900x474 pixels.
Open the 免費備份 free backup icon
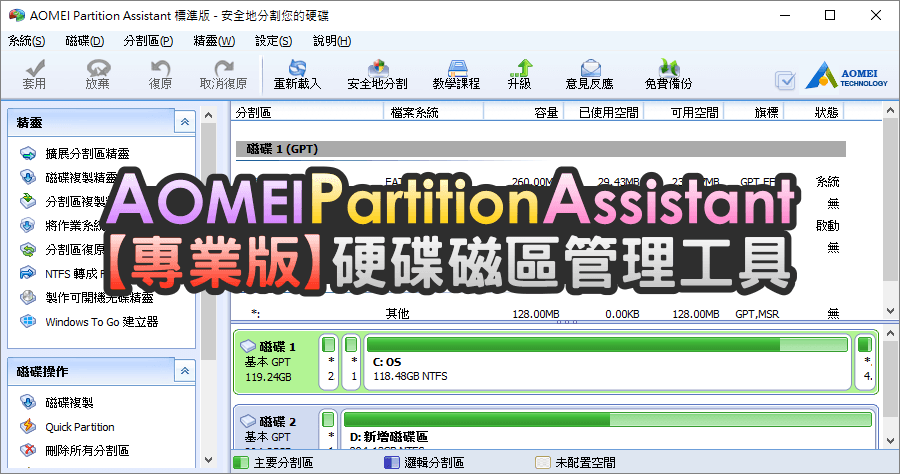[669, 68]
